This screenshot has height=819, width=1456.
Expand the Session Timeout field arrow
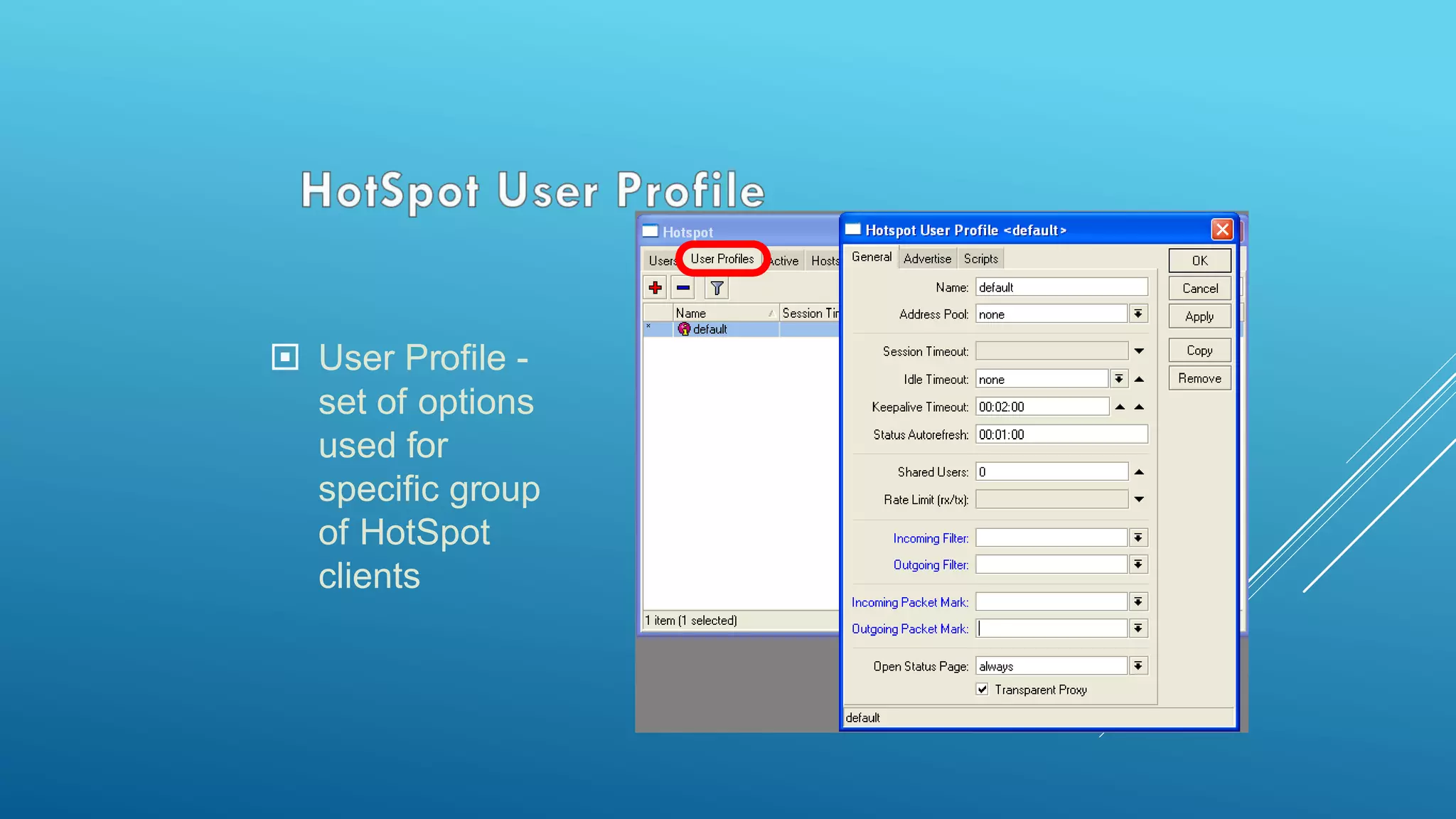tap(1139, 351)
